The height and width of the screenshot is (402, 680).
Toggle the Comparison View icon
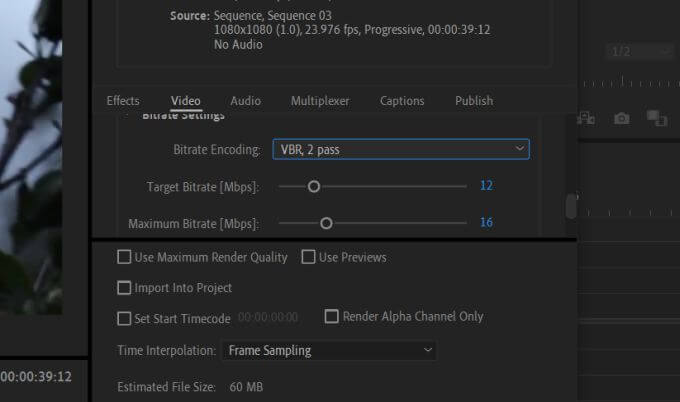pyautogui.click(x=656, y=118)
